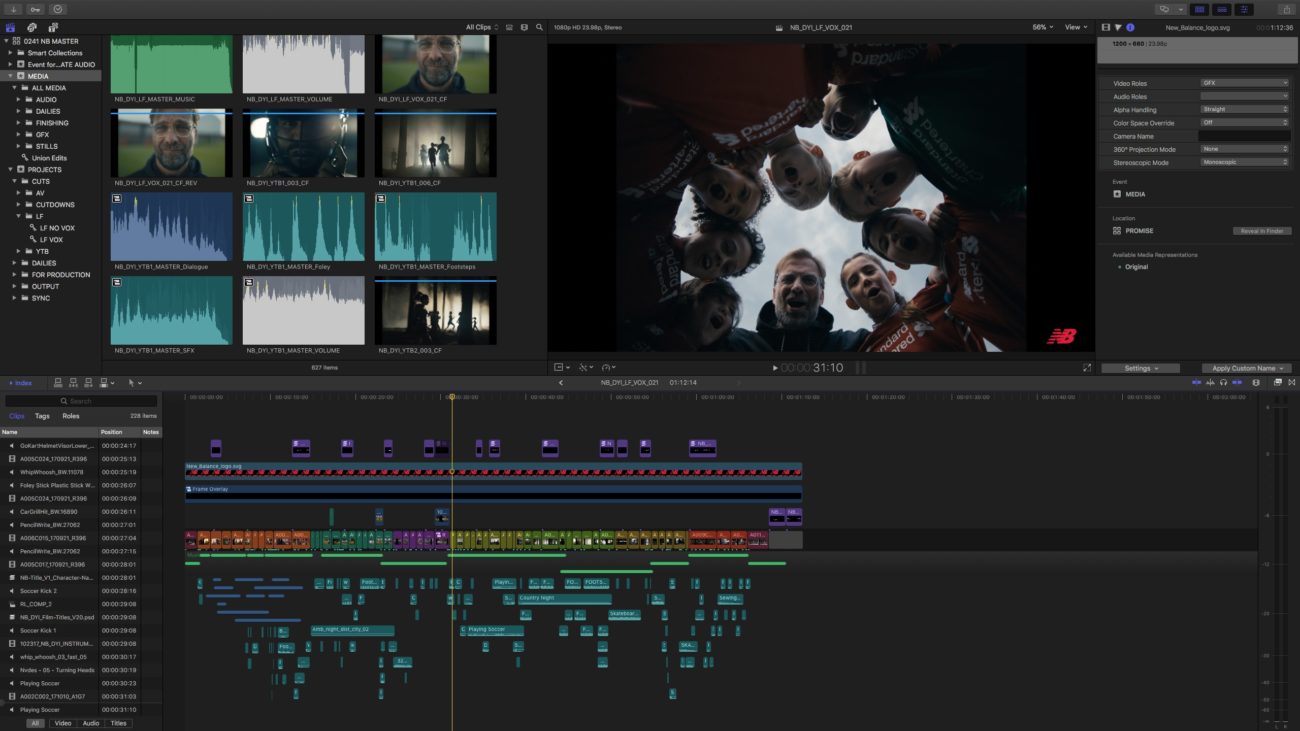Click the index Search field
This screenshot has height=731, width=1300.
point(81,401)
